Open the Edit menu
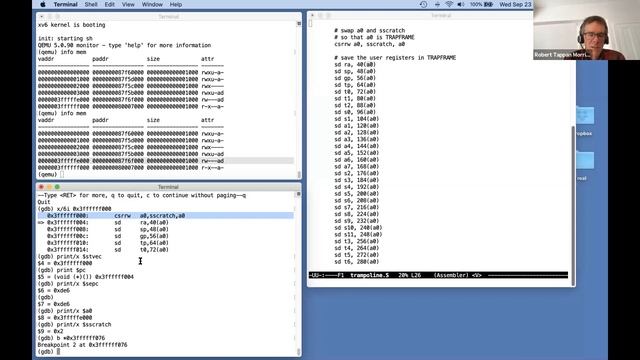640x360 pixels. tap(109, 4)
